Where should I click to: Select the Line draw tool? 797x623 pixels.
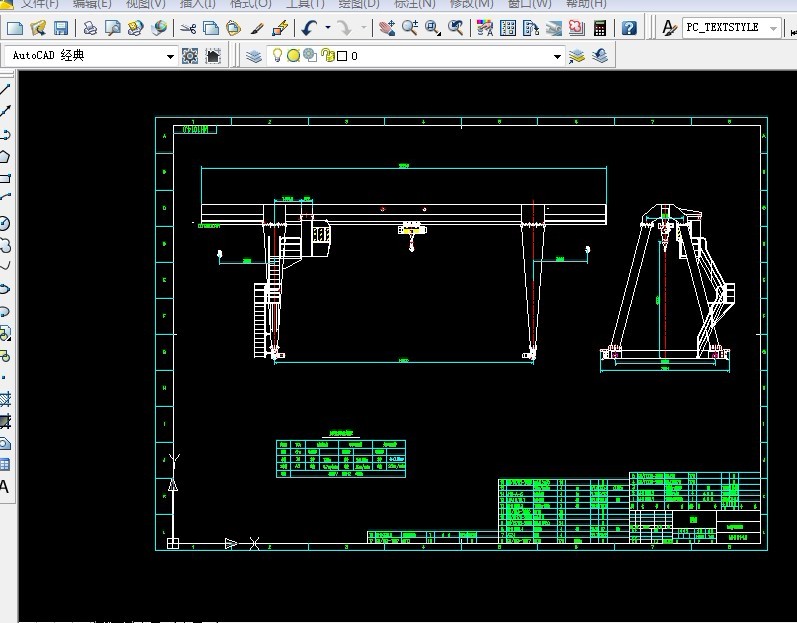[5, 90]
